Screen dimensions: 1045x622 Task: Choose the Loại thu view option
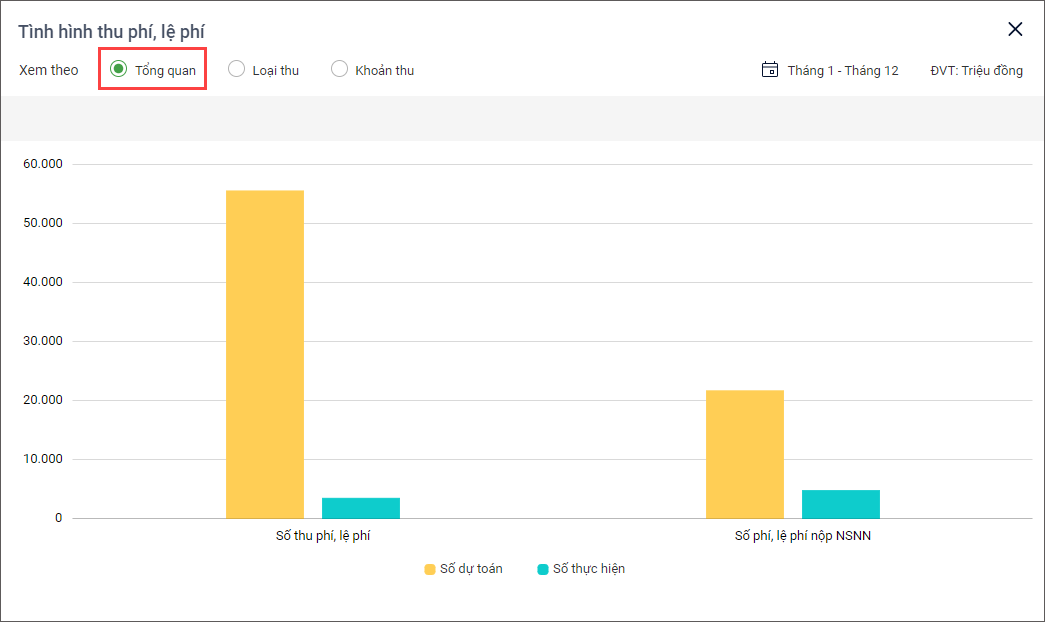pos(237,69)
